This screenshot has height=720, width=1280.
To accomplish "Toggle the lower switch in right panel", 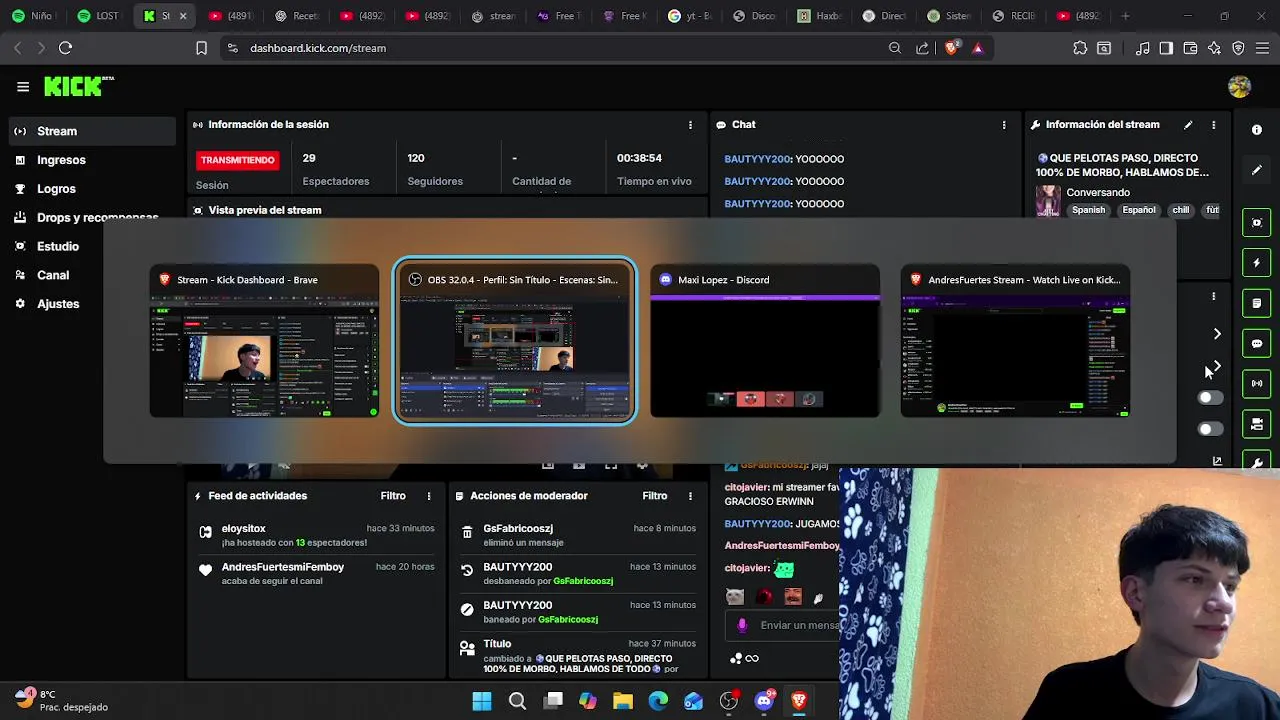I will tap(1210, 429).
